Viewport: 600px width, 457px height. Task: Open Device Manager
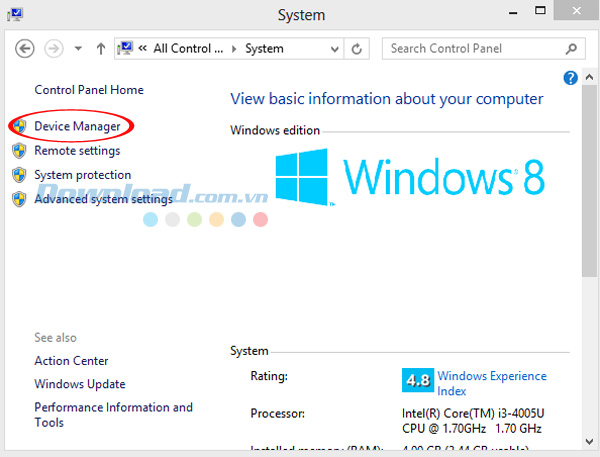[x=77, y=126]
